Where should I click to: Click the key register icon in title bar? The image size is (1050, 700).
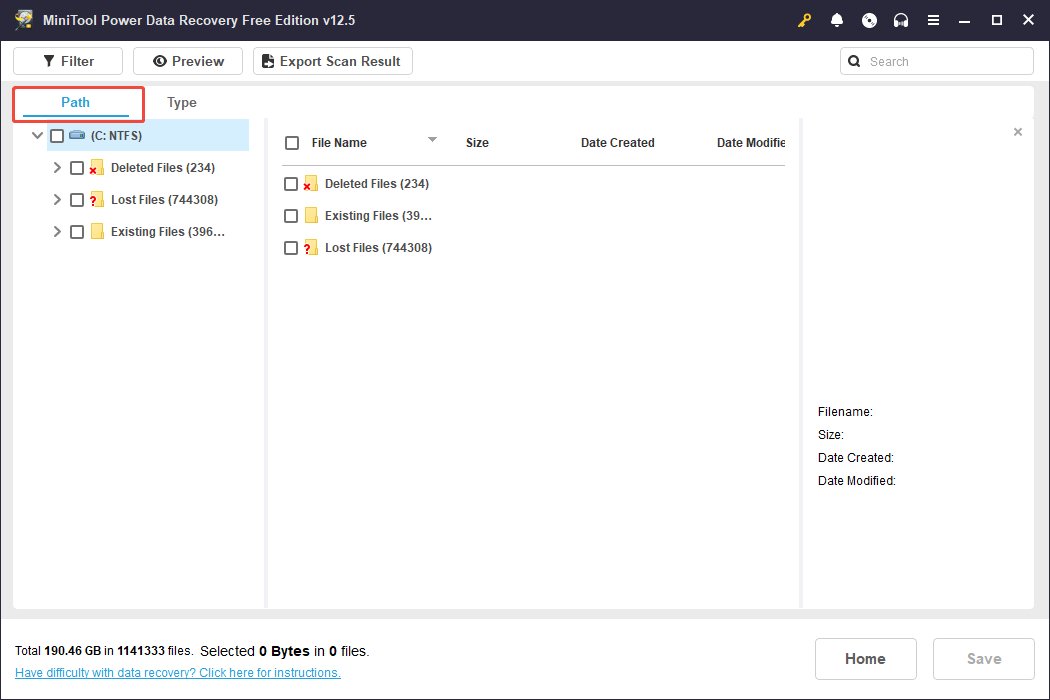point(805,20)
